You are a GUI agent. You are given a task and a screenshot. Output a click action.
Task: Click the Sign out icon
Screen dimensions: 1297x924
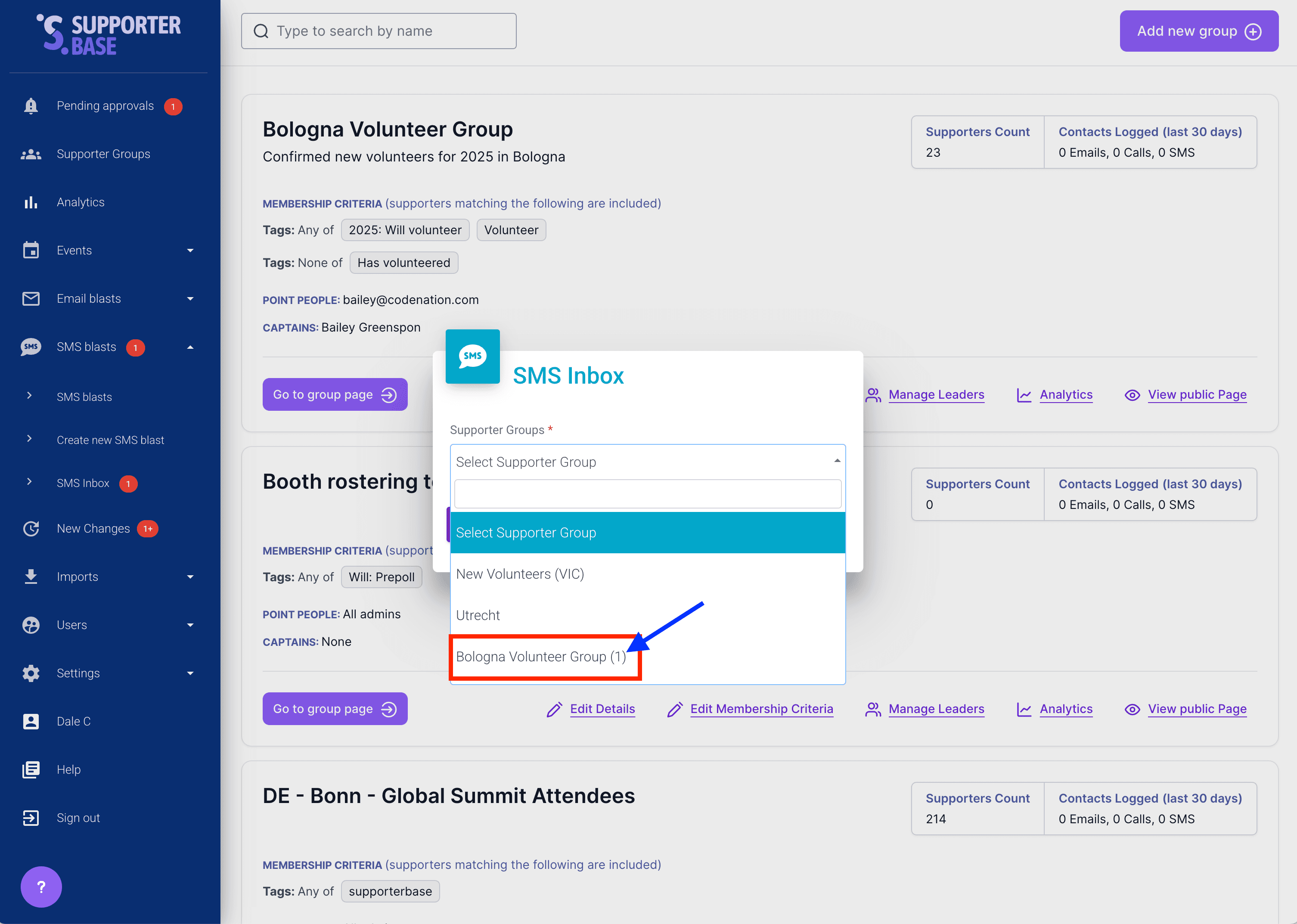[31, 818]
